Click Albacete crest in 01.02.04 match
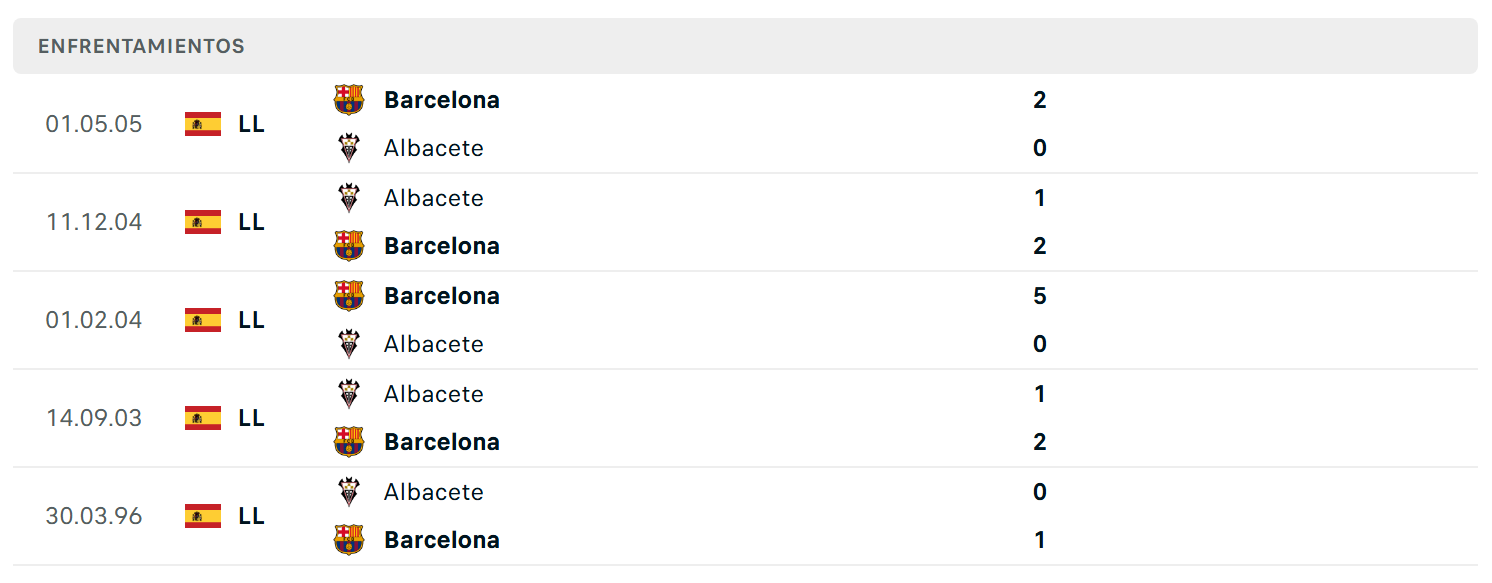This screenshot has width=1492, height=583. [x=349, y=344]
